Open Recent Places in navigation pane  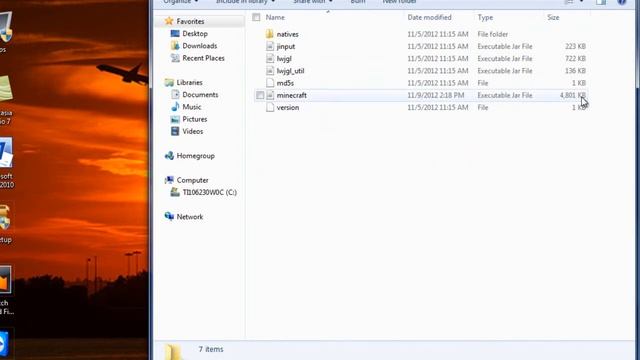point(203,58)
